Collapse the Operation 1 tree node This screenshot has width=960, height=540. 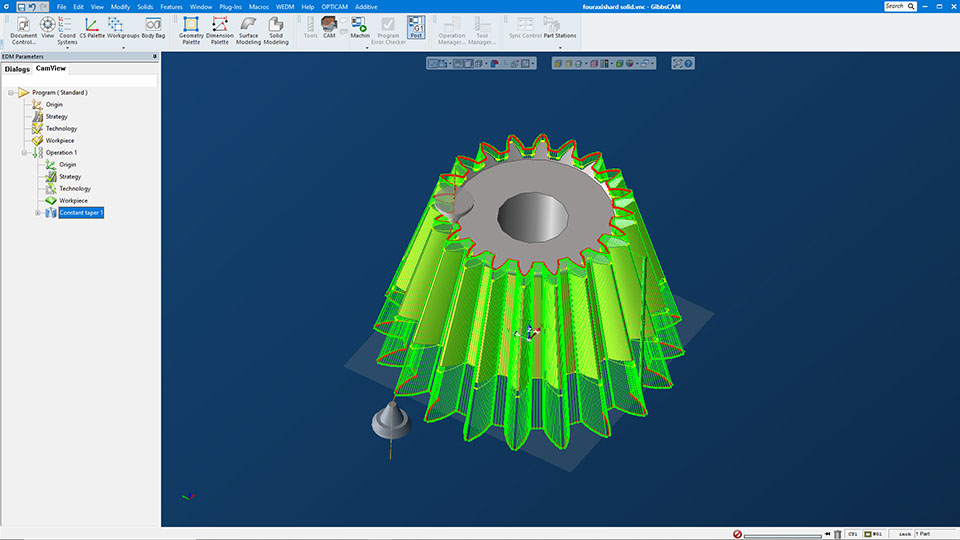[25, 153]
